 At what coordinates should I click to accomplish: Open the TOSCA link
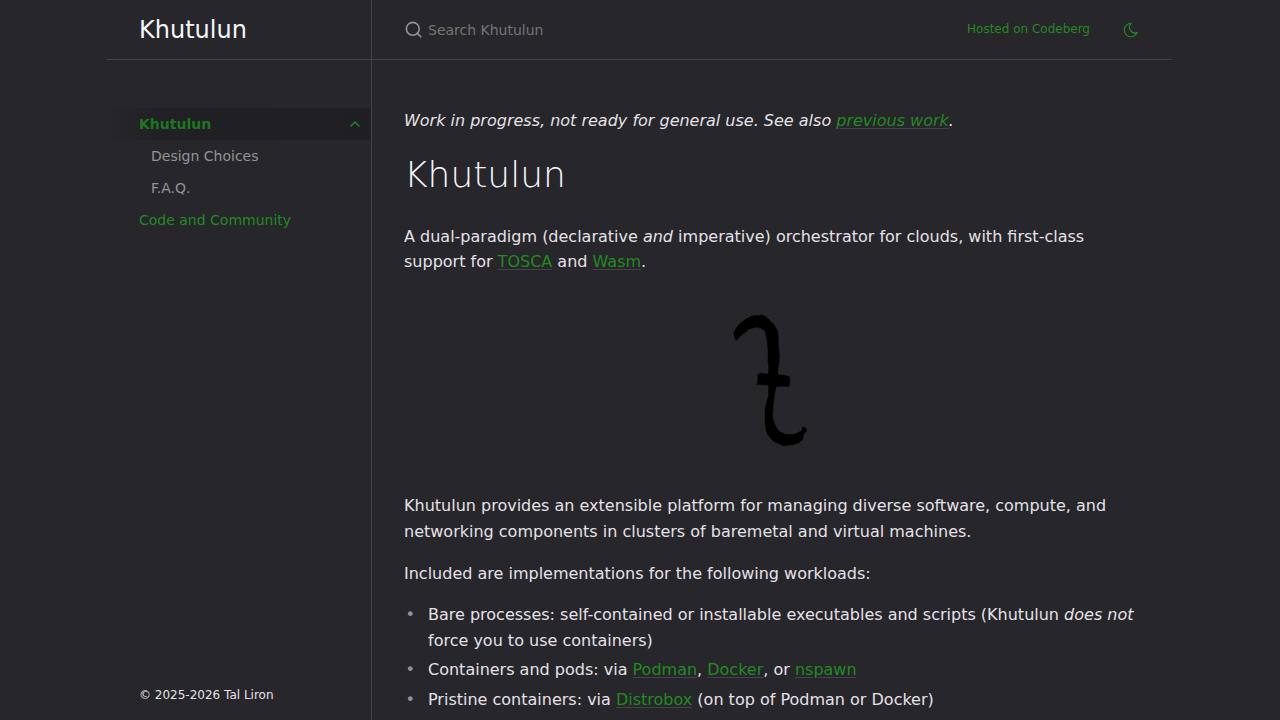click(525, 261)
